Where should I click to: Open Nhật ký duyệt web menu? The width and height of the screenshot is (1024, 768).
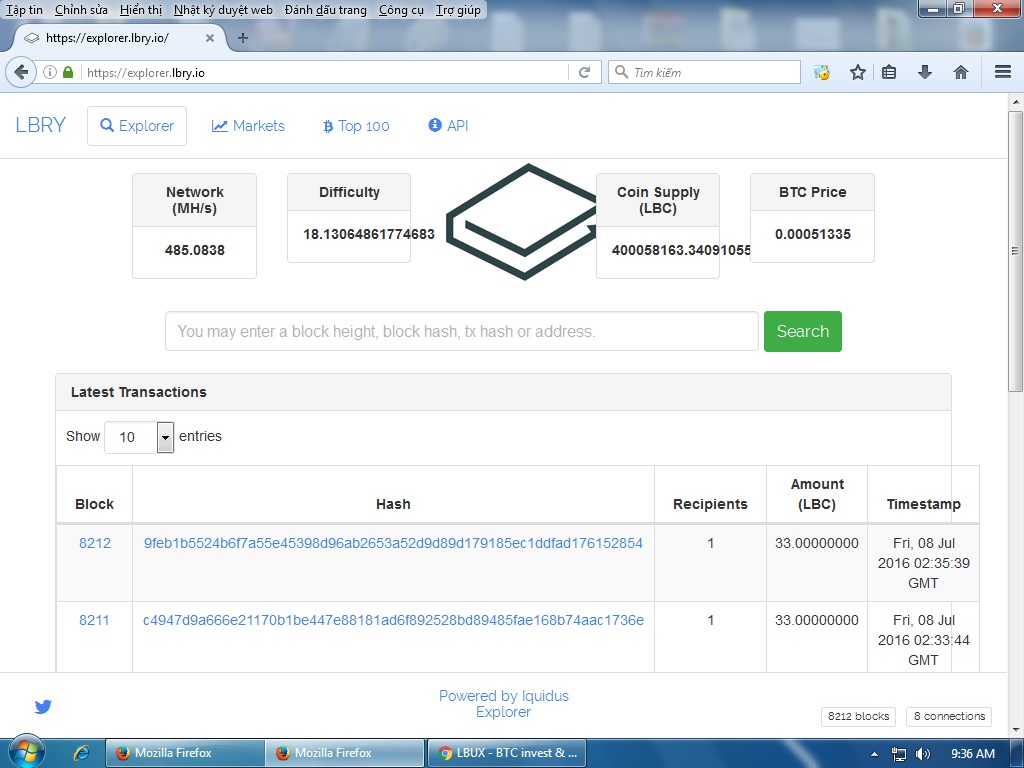point(223,10)
